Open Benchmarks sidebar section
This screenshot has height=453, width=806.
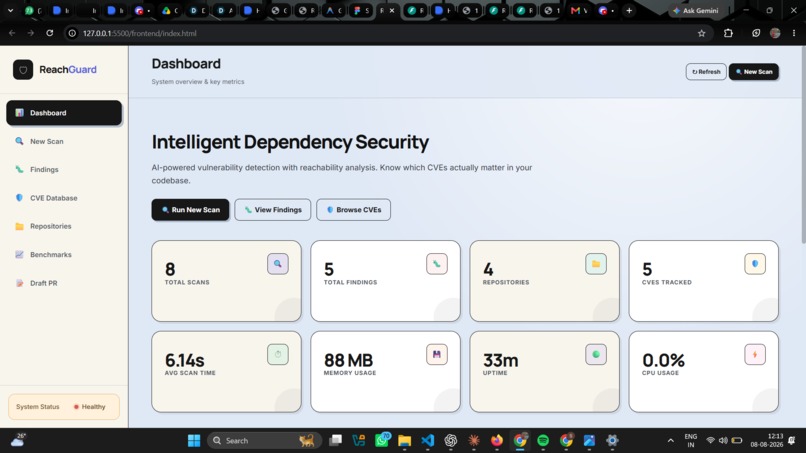(64, 255)
